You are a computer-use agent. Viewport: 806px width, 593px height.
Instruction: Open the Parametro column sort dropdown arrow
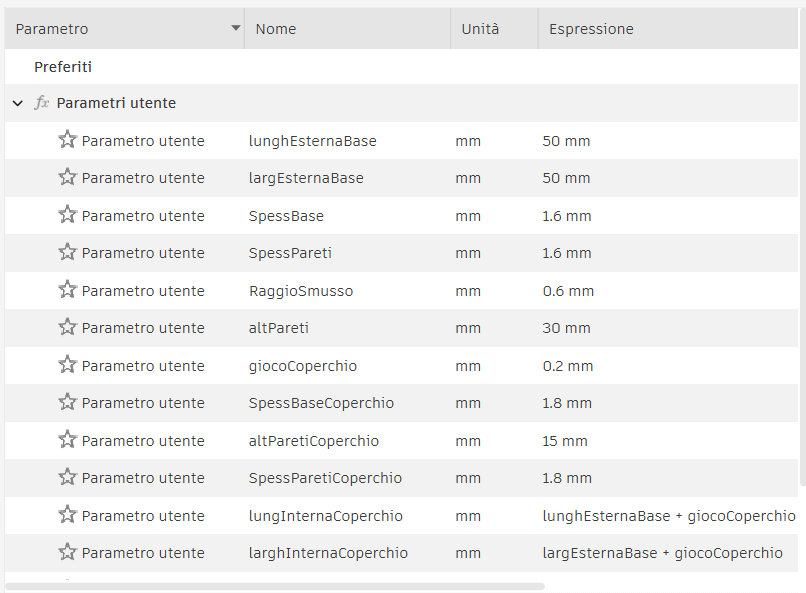pos(236,29)
